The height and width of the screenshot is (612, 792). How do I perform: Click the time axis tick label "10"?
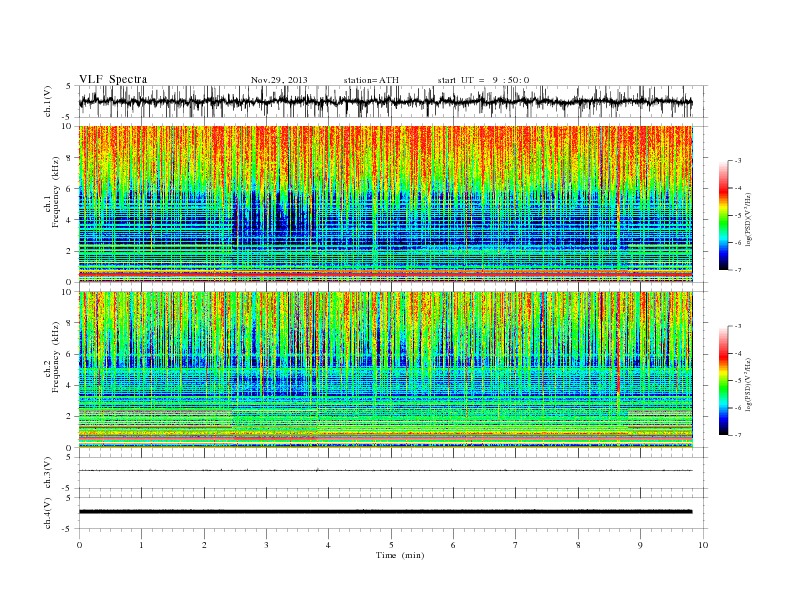(x=703, y=545)
